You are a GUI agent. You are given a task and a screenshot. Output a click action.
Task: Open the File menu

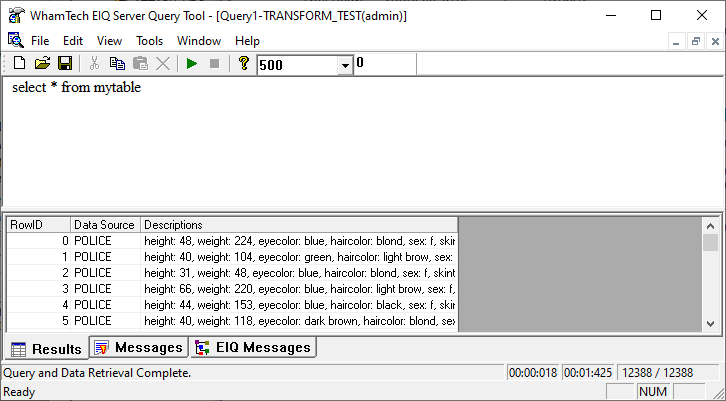point(40,41)
